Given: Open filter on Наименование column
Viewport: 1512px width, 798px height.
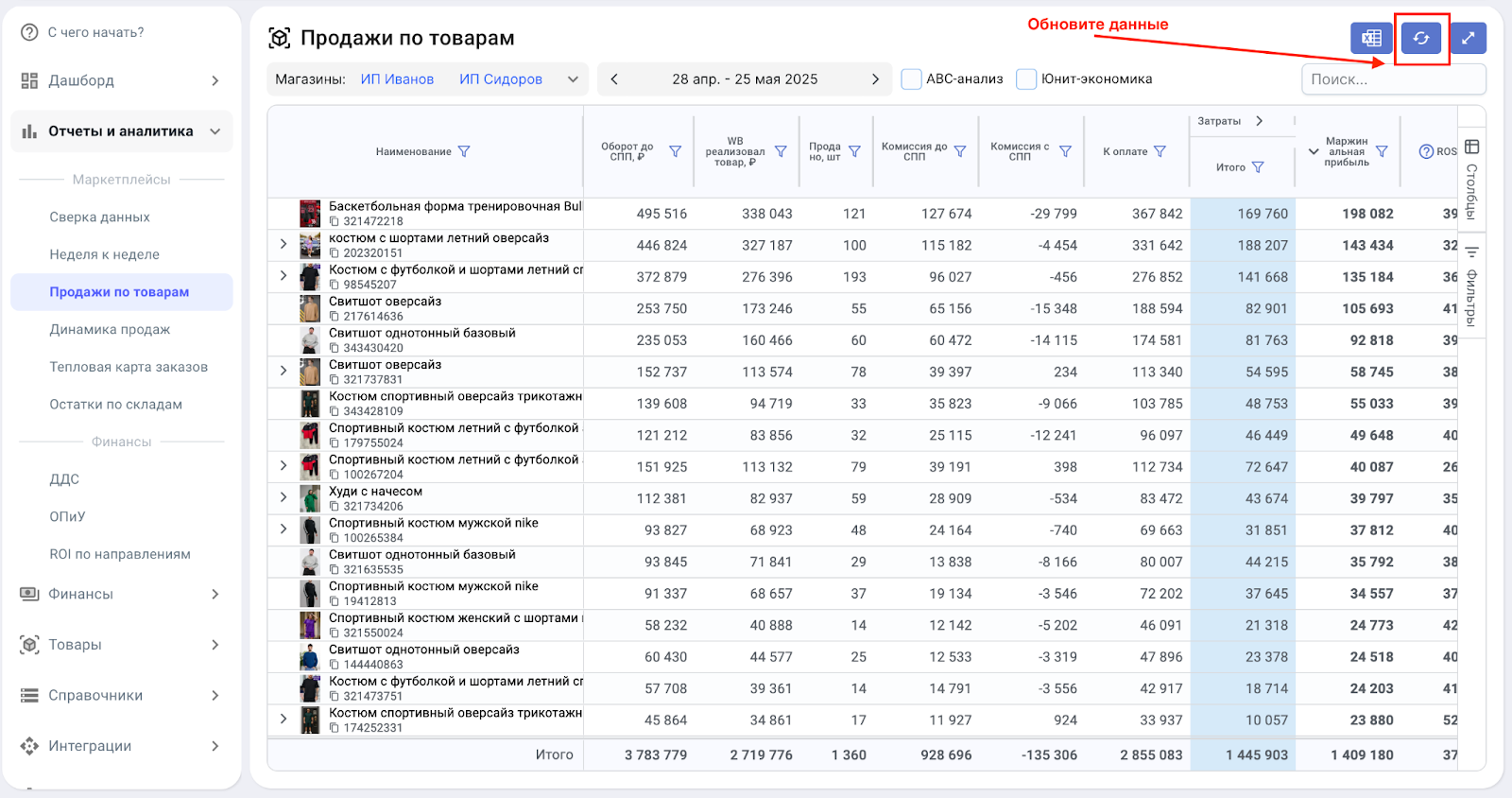Looking at the screenshot, I should tap(464, 151).
